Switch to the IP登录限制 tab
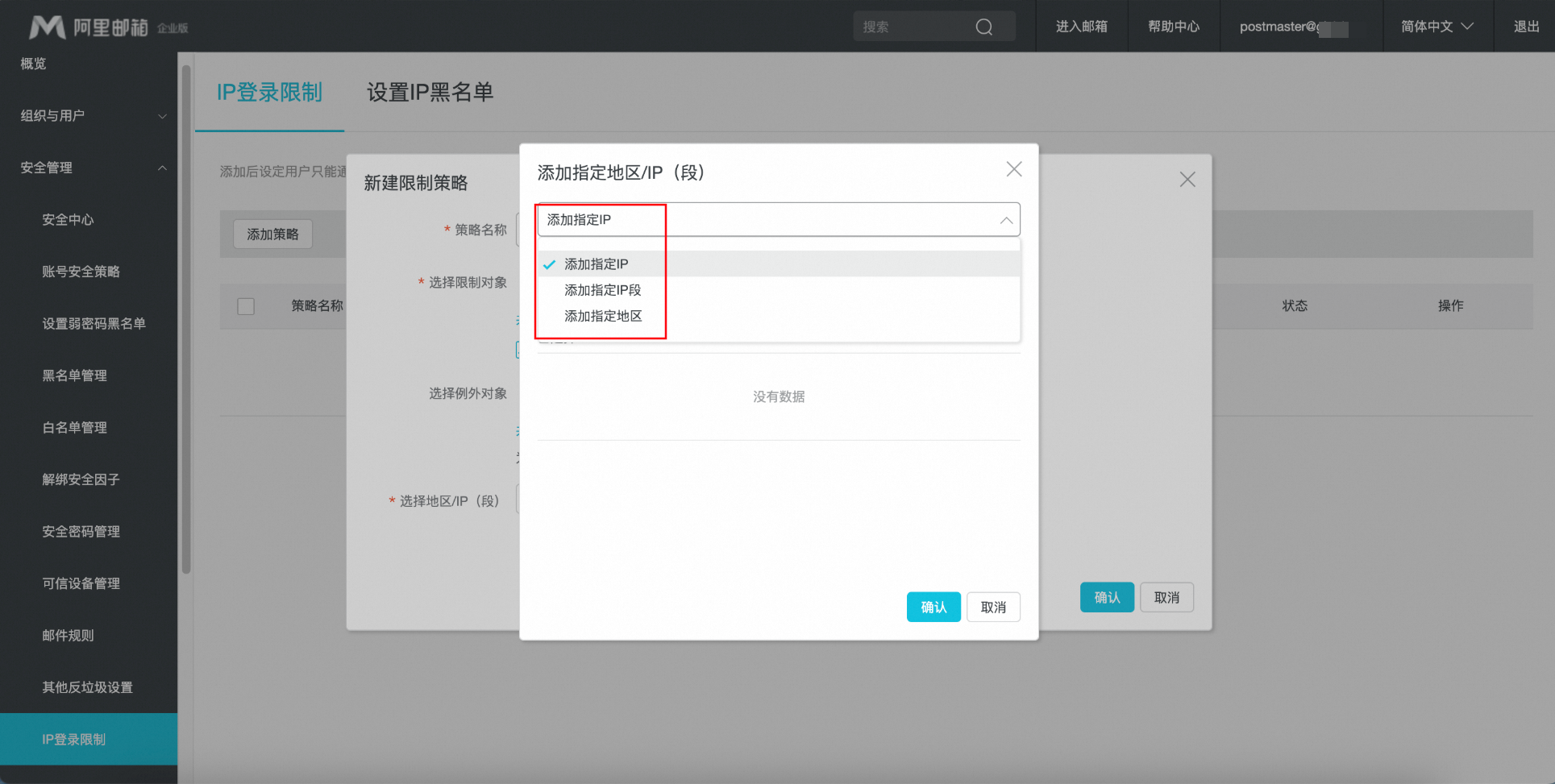This screenshot has height=784, width=1555. (x=269, y=93)
